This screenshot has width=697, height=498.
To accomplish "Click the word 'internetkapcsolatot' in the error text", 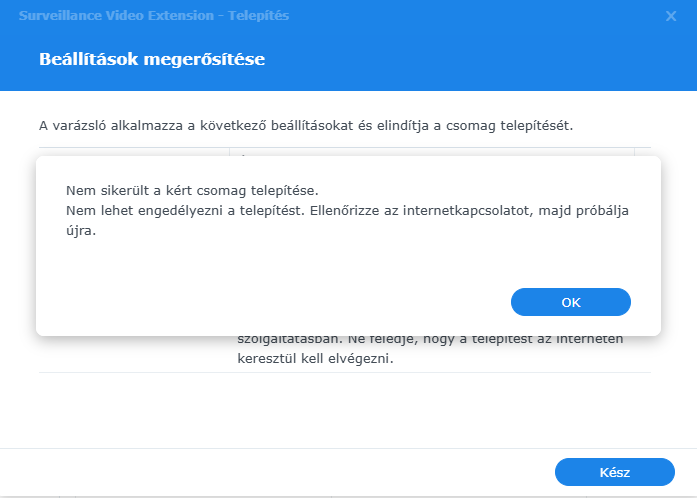I will click(424, 210).
